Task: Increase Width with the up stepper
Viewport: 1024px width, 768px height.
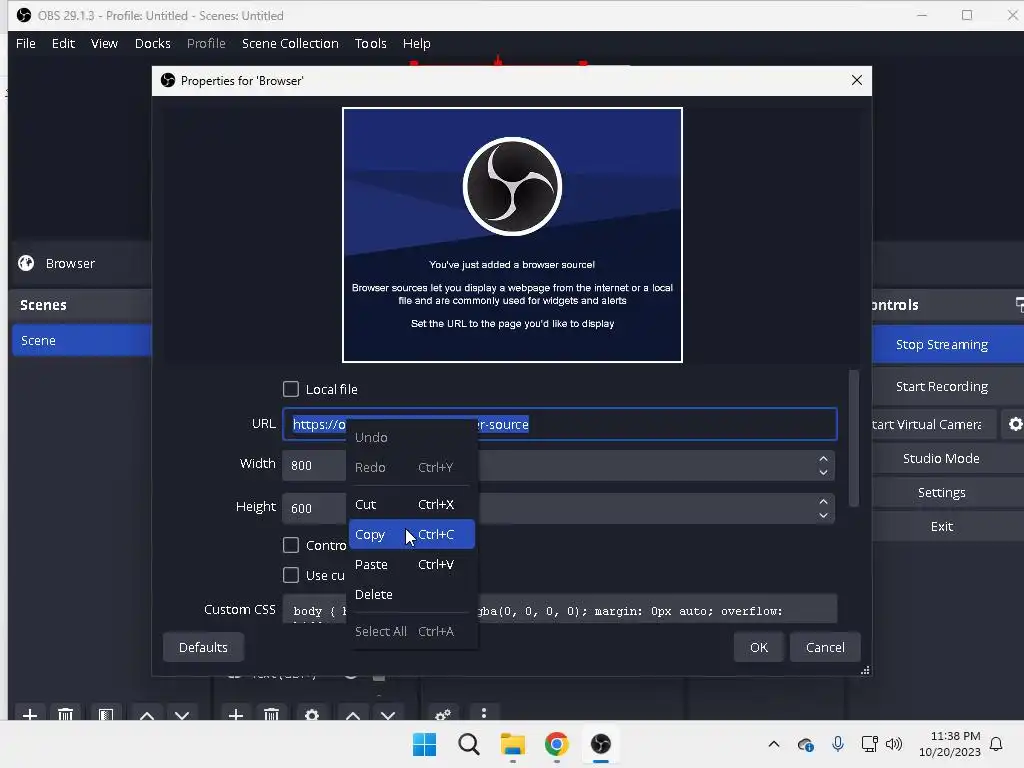Action: 823,458
